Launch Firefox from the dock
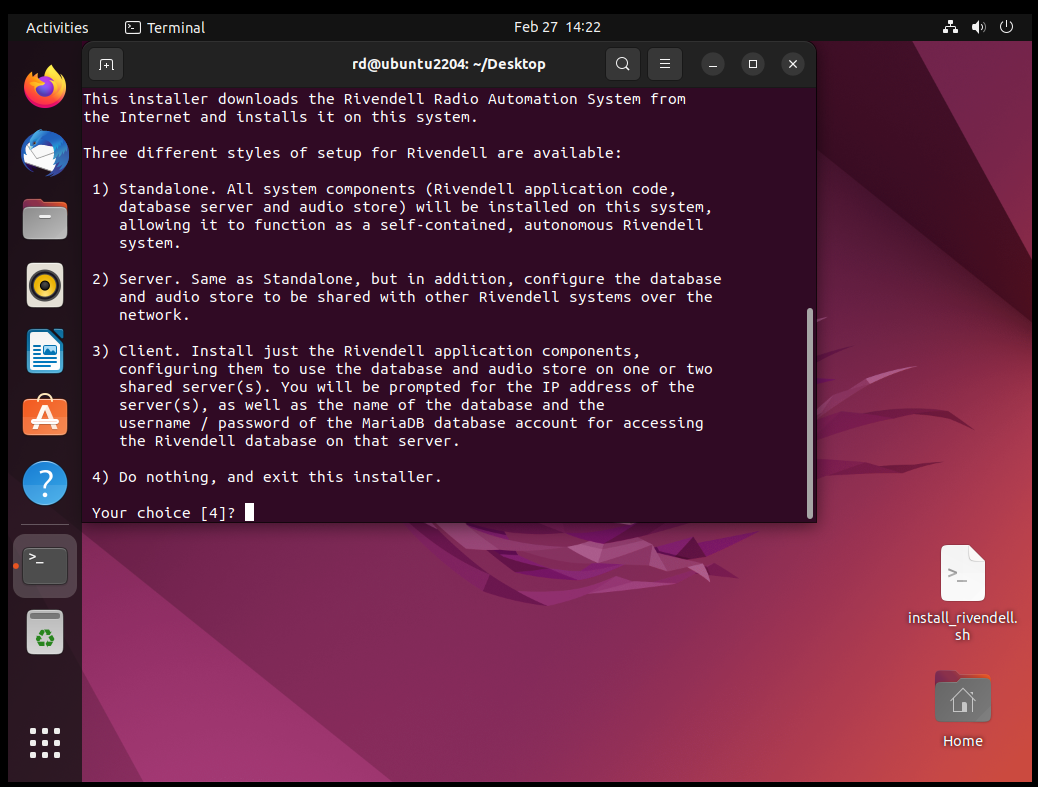Screen dimensions: 1038x787 click(x=45, y=88)
